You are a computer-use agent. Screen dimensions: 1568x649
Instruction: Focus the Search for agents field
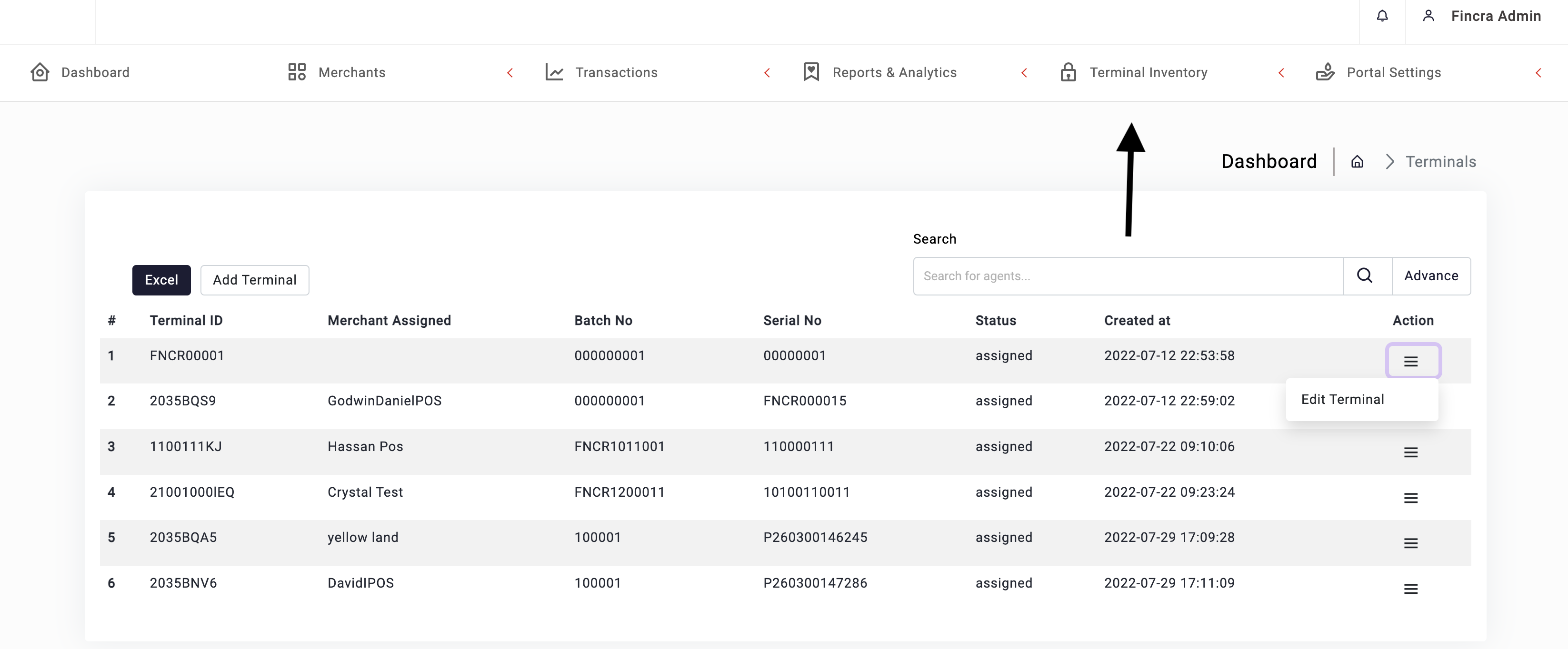[1128, 276]
